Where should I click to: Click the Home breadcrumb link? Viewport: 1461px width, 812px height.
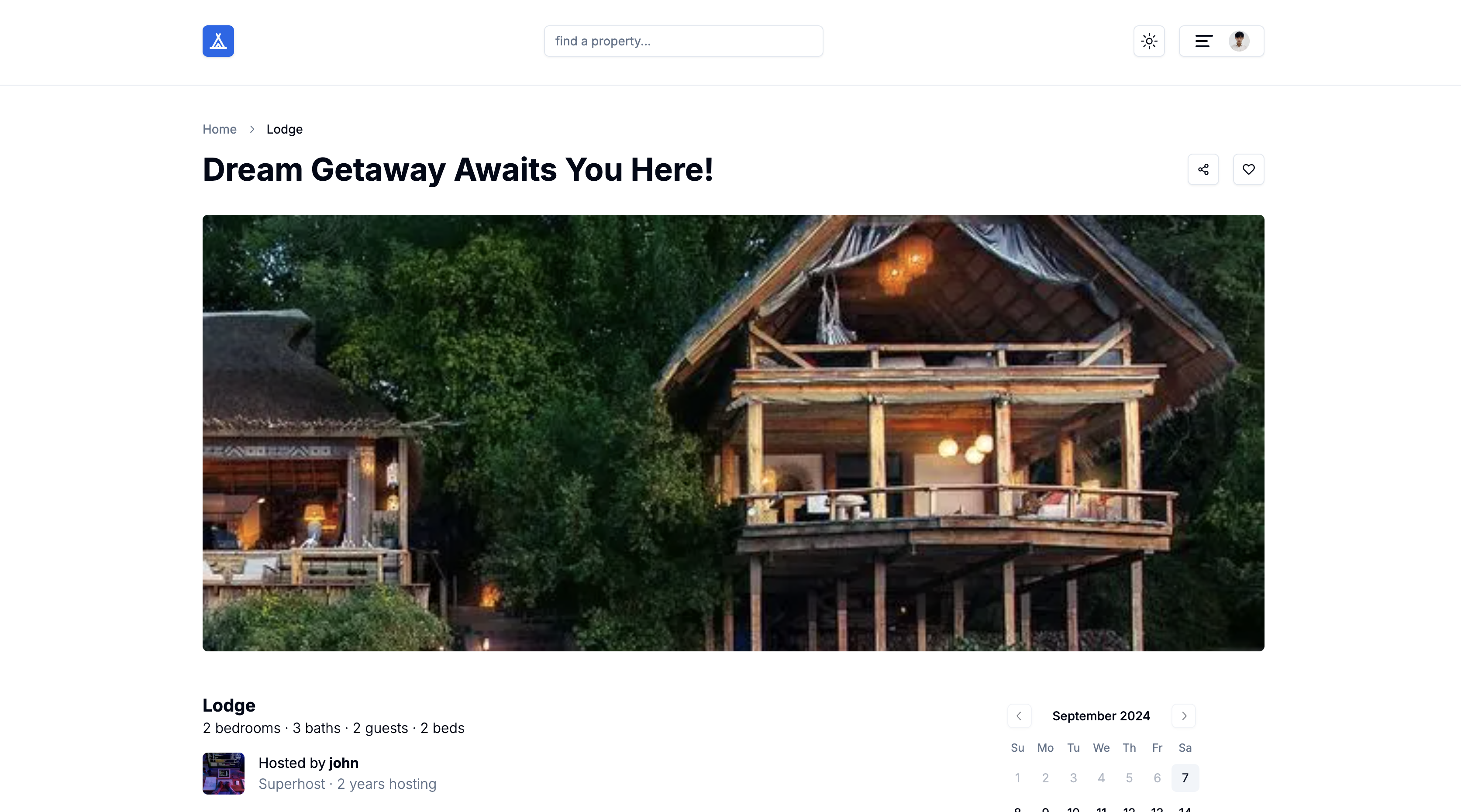pyautogui.click(x=220, y=129)
